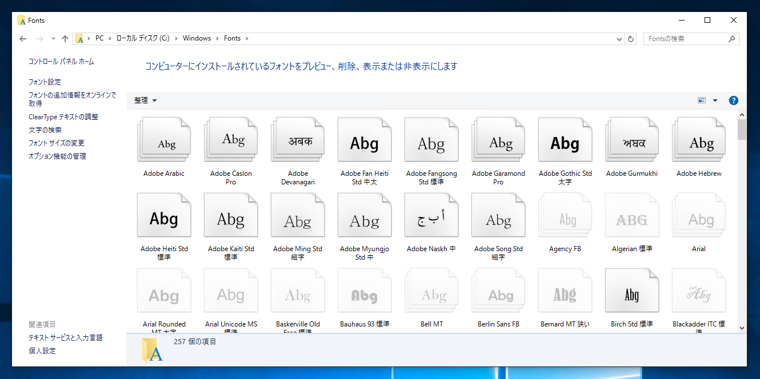Open 文字の検索 link
The height and width of the screenshot is (379, 760).
tap(45, 130)
